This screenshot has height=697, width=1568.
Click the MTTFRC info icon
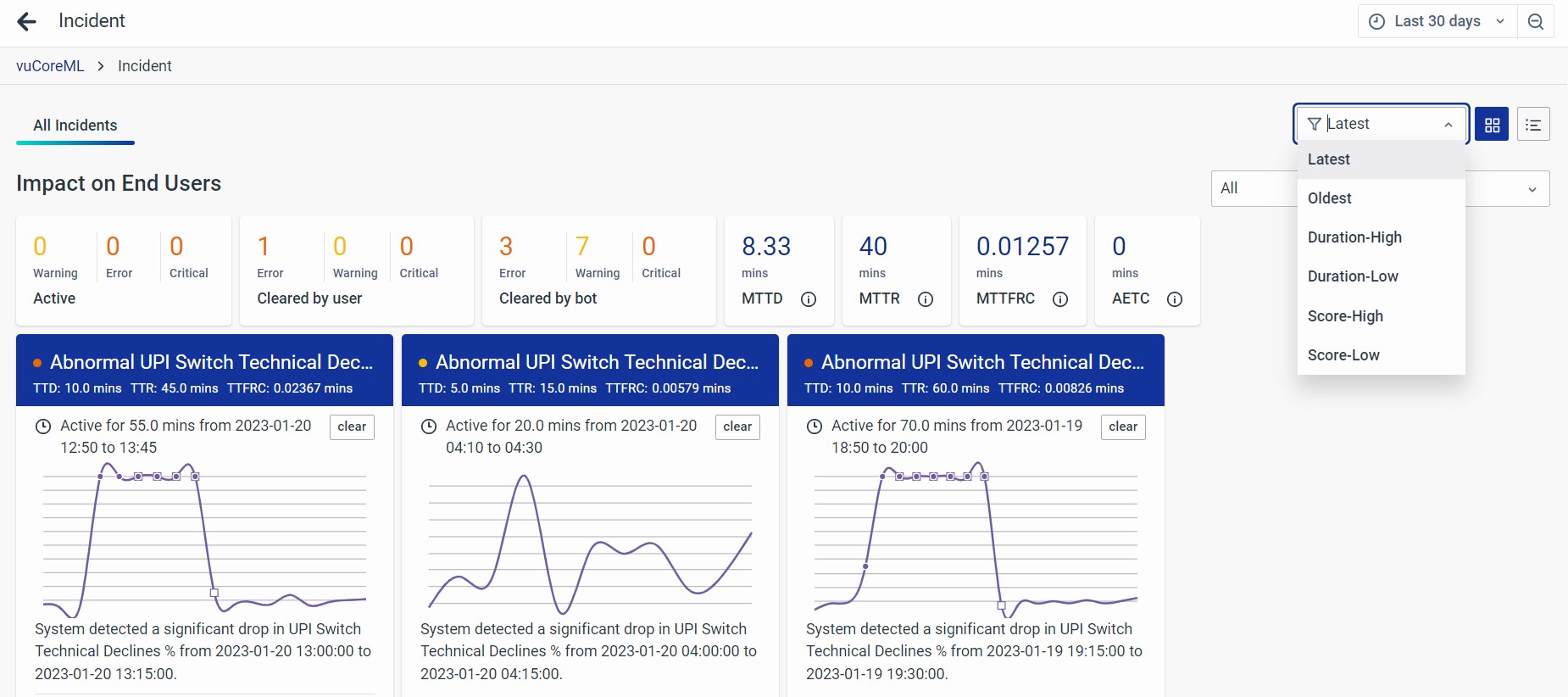[x=1059, y=299]
